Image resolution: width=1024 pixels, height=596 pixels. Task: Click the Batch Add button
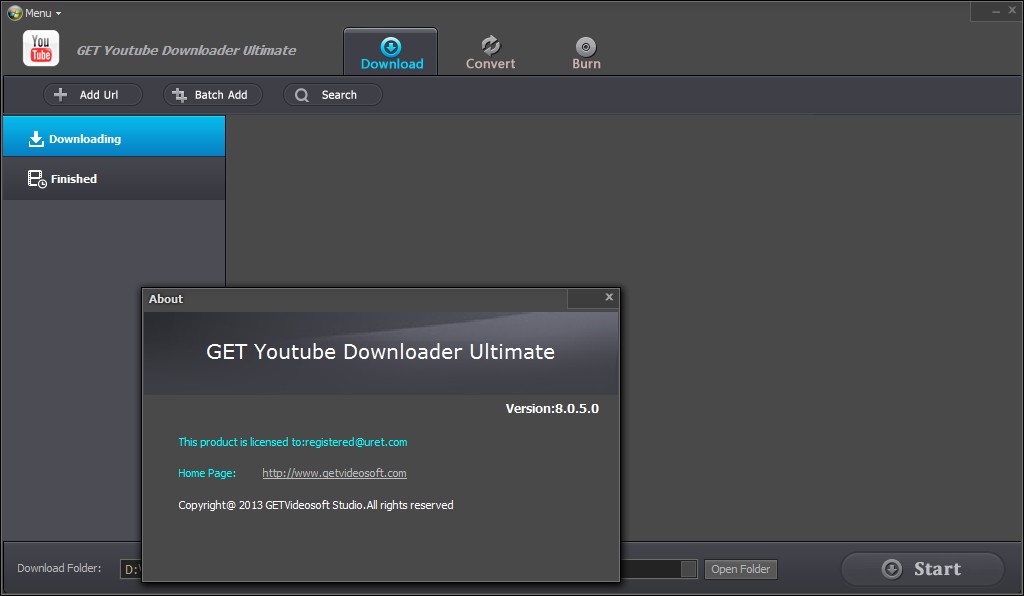(x=213, y=95)
